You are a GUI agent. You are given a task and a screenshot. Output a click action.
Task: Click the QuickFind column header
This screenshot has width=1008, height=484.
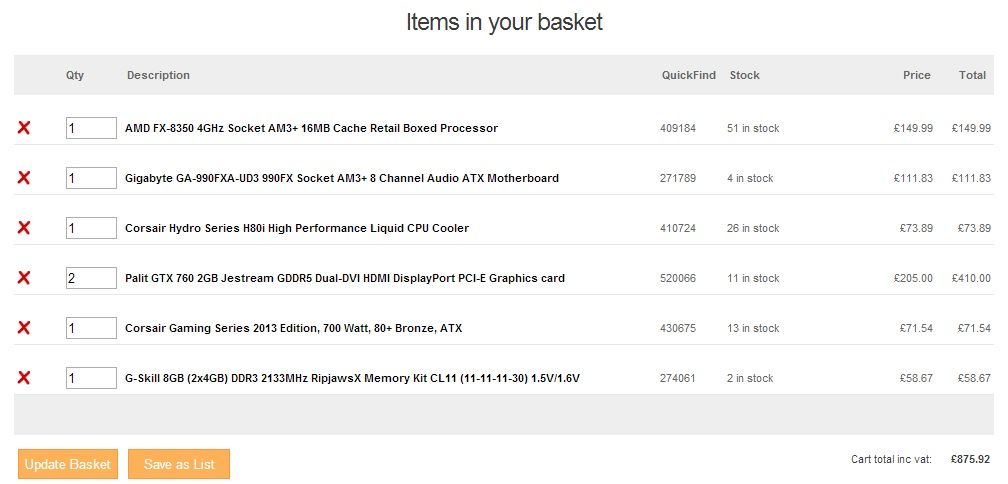coord(688,75)
